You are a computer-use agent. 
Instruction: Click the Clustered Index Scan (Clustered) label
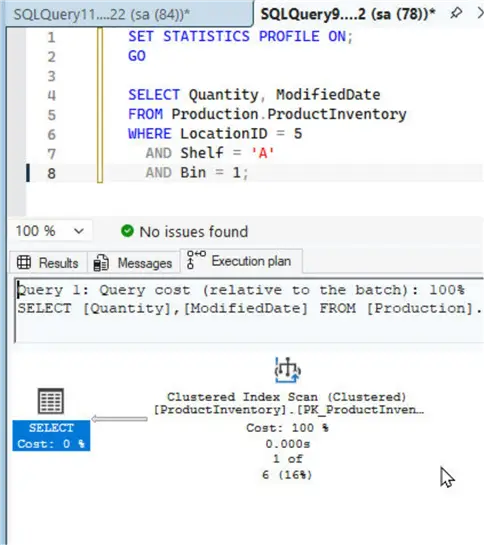pyautogui.click(x=287, y=397)
